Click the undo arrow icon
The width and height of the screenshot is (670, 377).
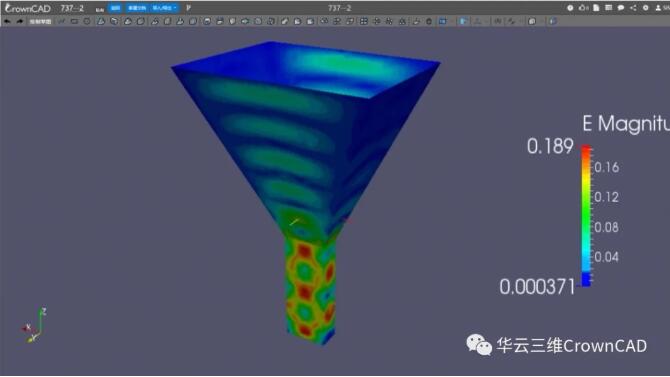click(7, 21)
